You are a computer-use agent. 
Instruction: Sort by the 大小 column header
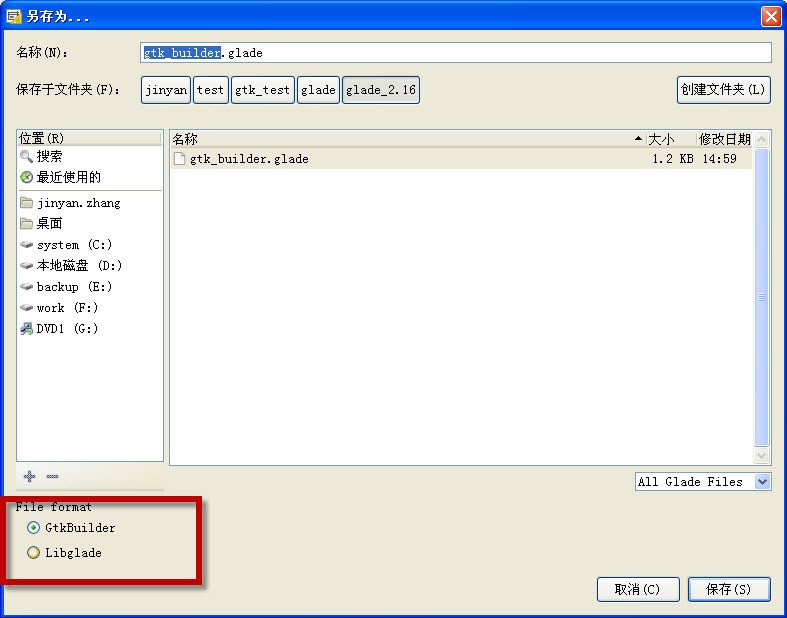coord(671,139)
